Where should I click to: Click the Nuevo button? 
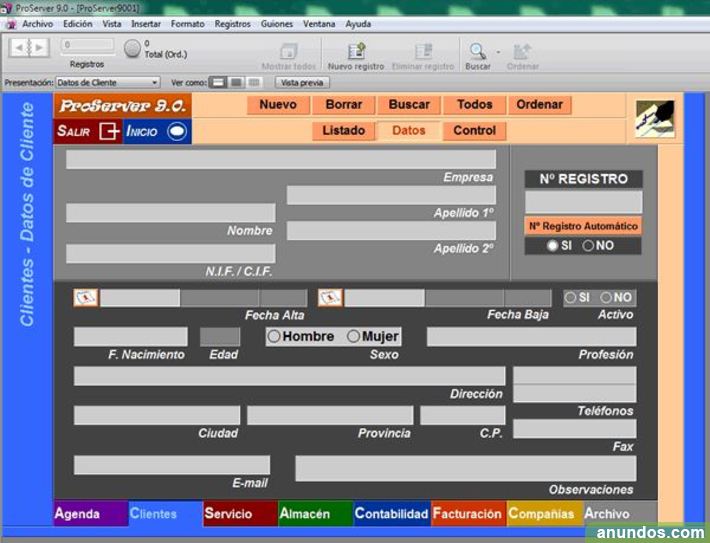[278, 105]
